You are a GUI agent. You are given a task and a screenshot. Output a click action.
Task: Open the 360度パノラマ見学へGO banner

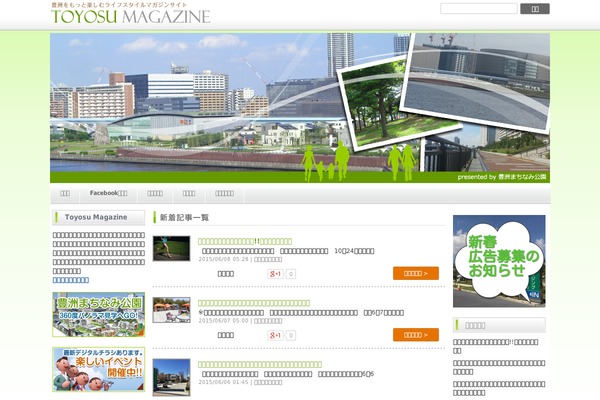99,315
